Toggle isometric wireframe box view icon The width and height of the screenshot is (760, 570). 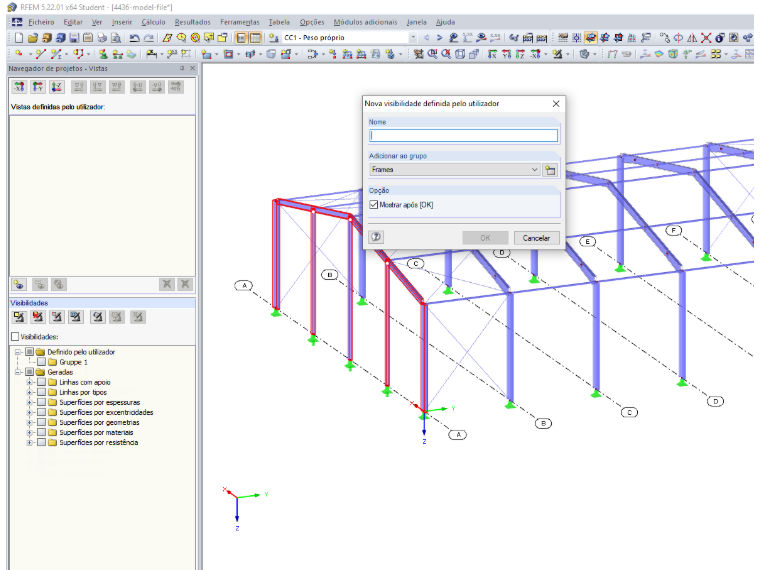(460, 54)
